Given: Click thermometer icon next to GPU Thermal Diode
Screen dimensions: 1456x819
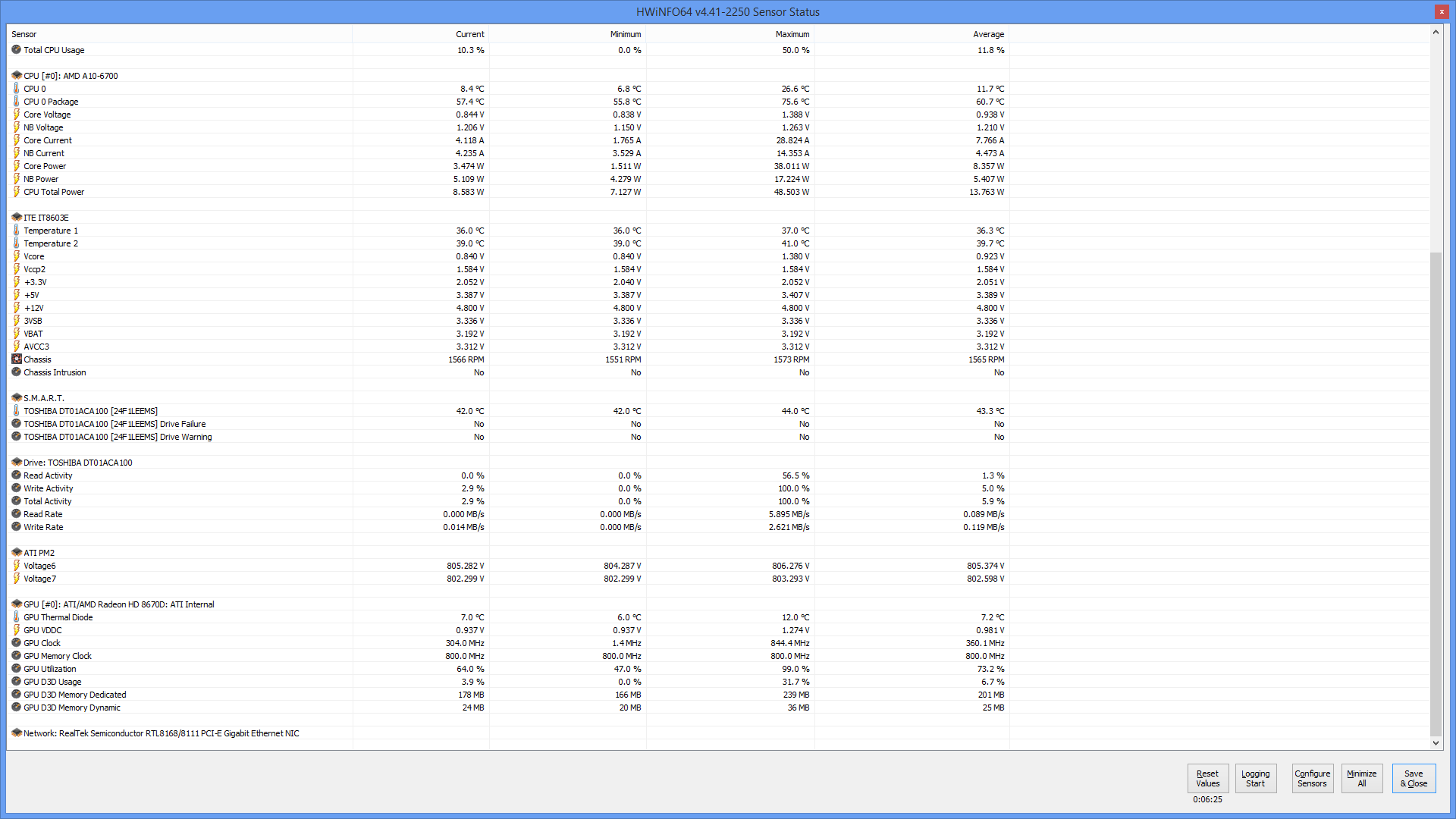Looking at the screenshot, I should [x=16, y=617].
